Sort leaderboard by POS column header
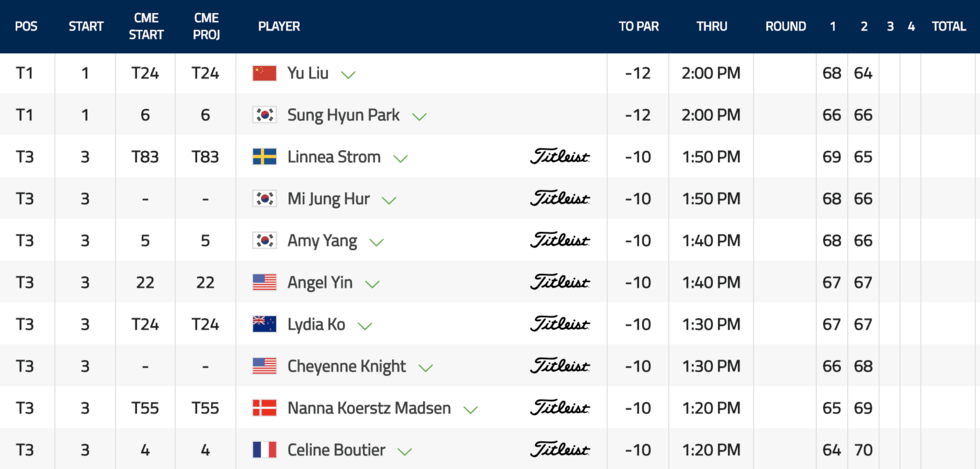Screen dimensions: 980x469 (26, 26)
